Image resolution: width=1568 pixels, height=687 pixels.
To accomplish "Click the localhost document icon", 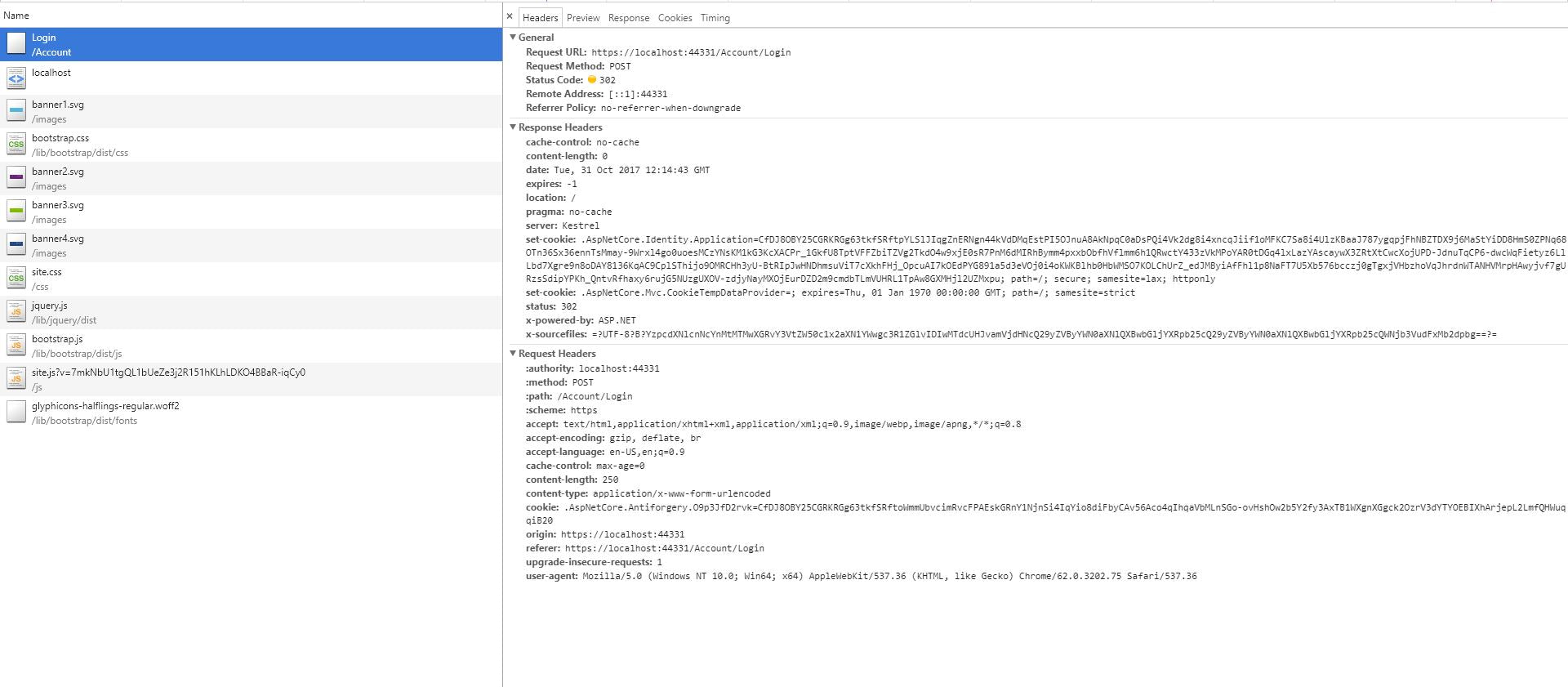I will click(16, 78).
